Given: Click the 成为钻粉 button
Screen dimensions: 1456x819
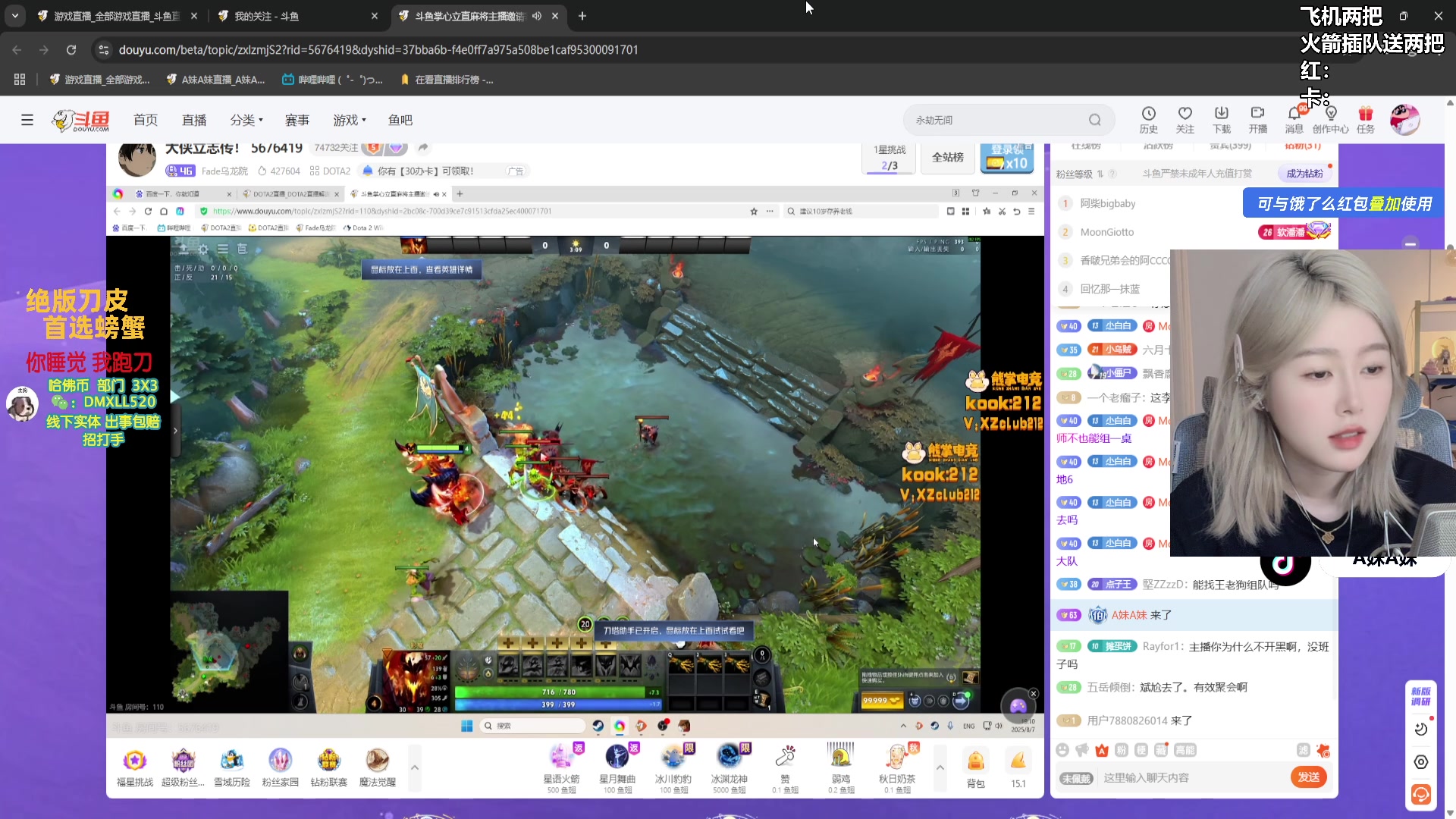Looking at the screenshot, I should (1304, 174).
